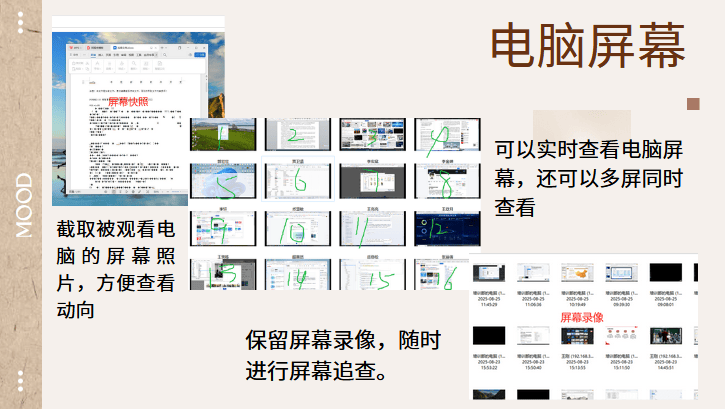Click the red 屏幕录像 label
This screenshot has width=725, height=412.
pyautogui.click(x=581, y=317)
